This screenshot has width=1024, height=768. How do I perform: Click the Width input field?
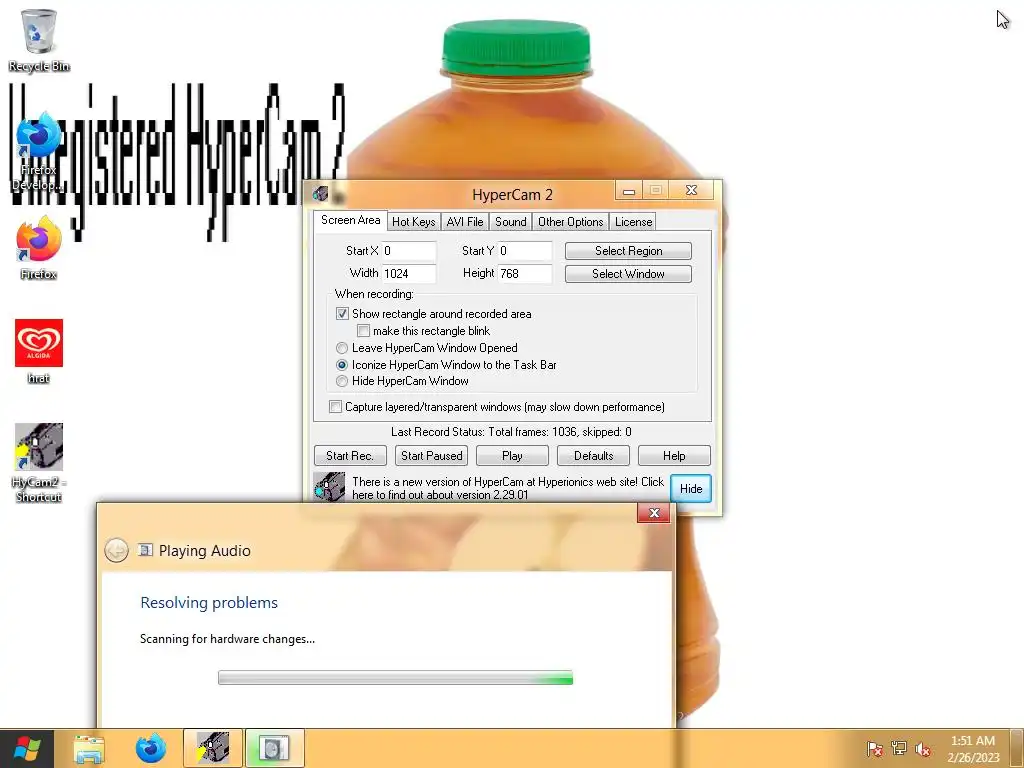tap(409, 274)
